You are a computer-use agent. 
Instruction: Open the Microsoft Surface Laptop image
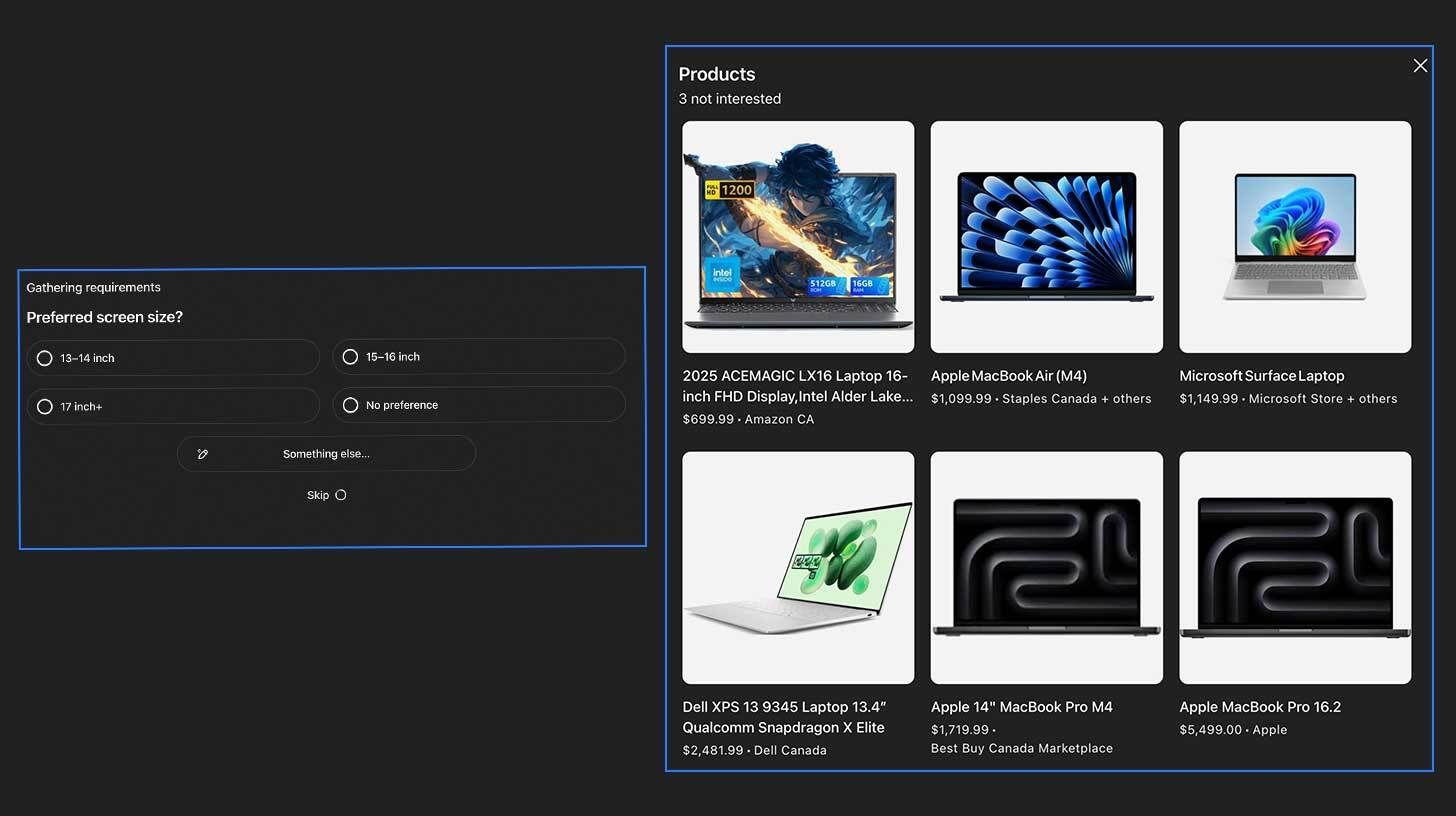click(1295, 237)
